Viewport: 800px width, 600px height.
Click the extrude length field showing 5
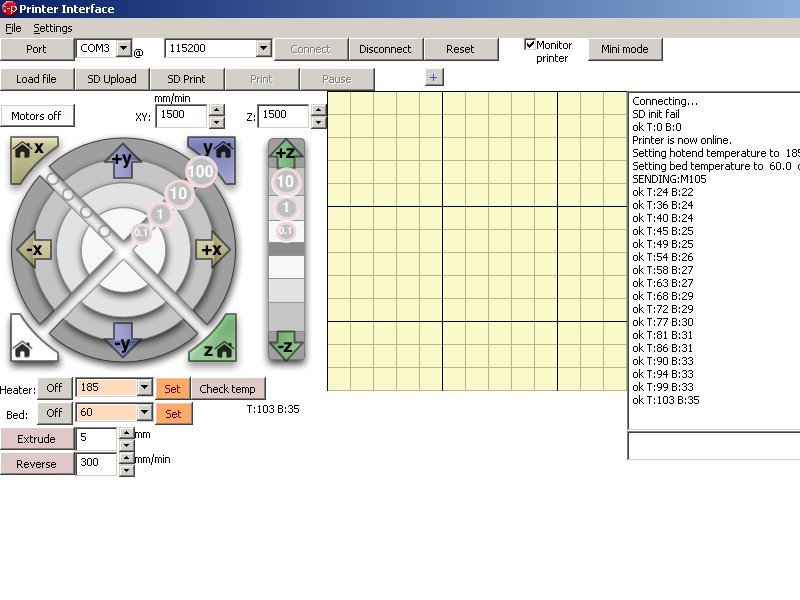[x=97, y=438]
